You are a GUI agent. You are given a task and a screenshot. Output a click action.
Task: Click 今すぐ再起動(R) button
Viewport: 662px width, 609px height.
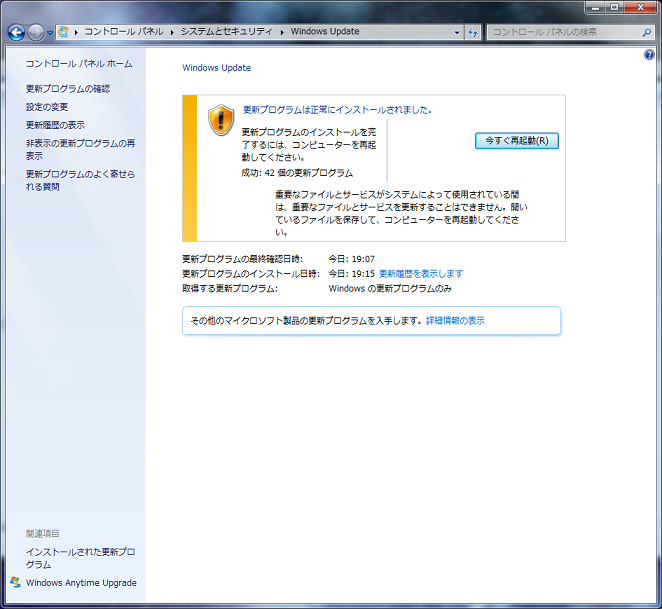click(517, 141)
